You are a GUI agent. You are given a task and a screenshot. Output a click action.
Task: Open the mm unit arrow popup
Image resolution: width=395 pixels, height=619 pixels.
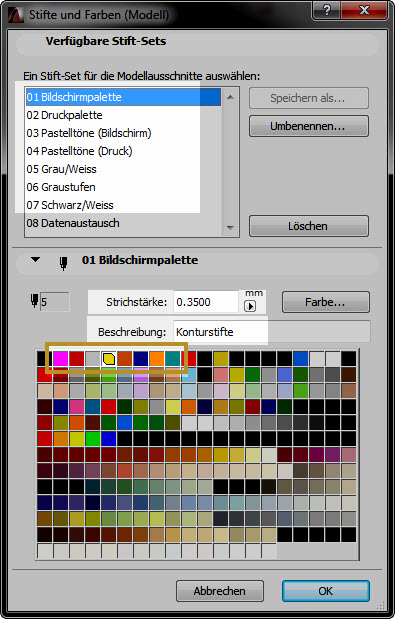tap(250, 306)
